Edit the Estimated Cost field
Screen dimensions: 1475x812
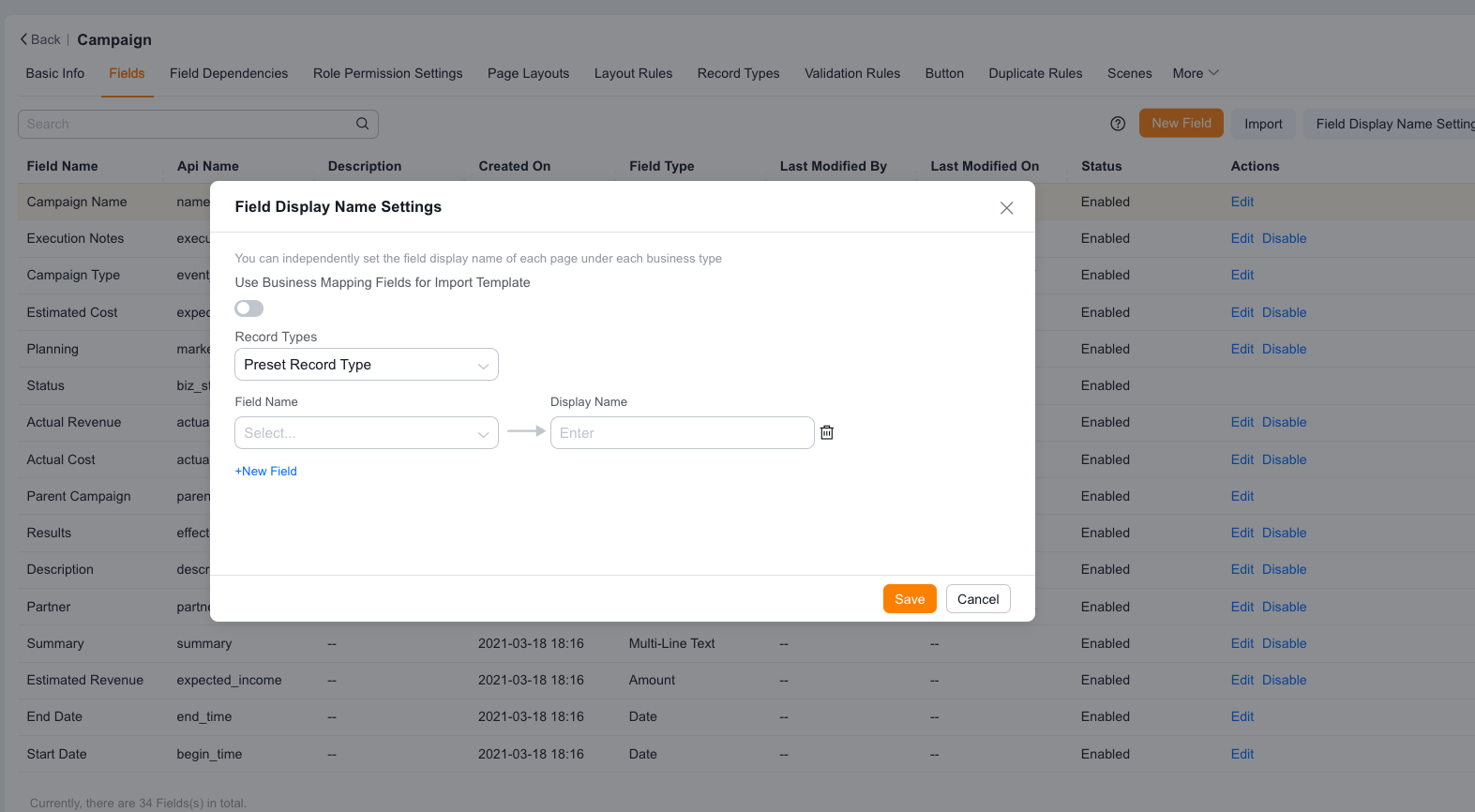click(1242, 312)
